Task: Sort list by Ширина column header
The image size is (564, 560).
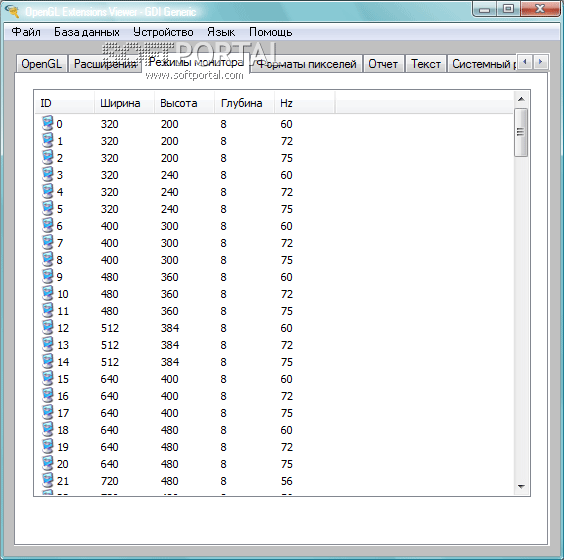Action: click(124, 103)
